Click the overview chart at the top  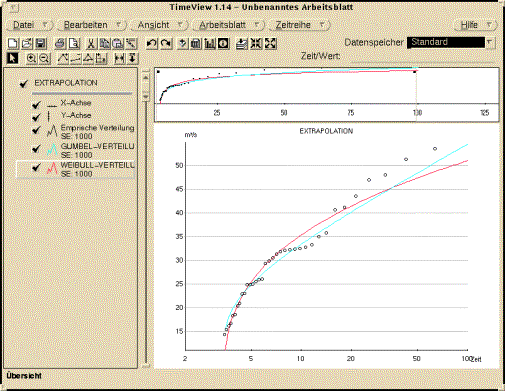(326, 95)
